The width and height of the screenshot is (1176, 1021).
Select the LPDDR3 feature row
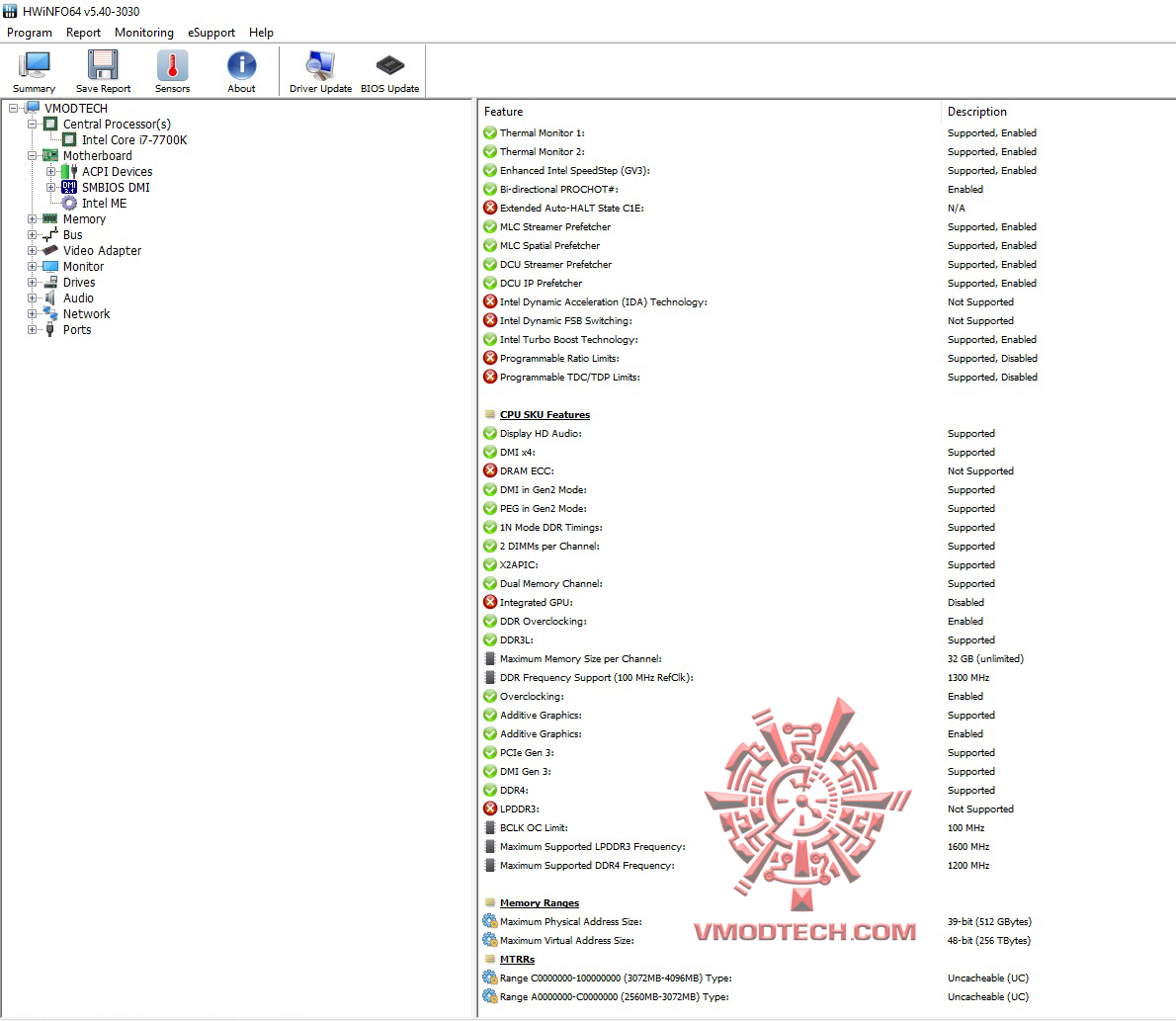825,808
